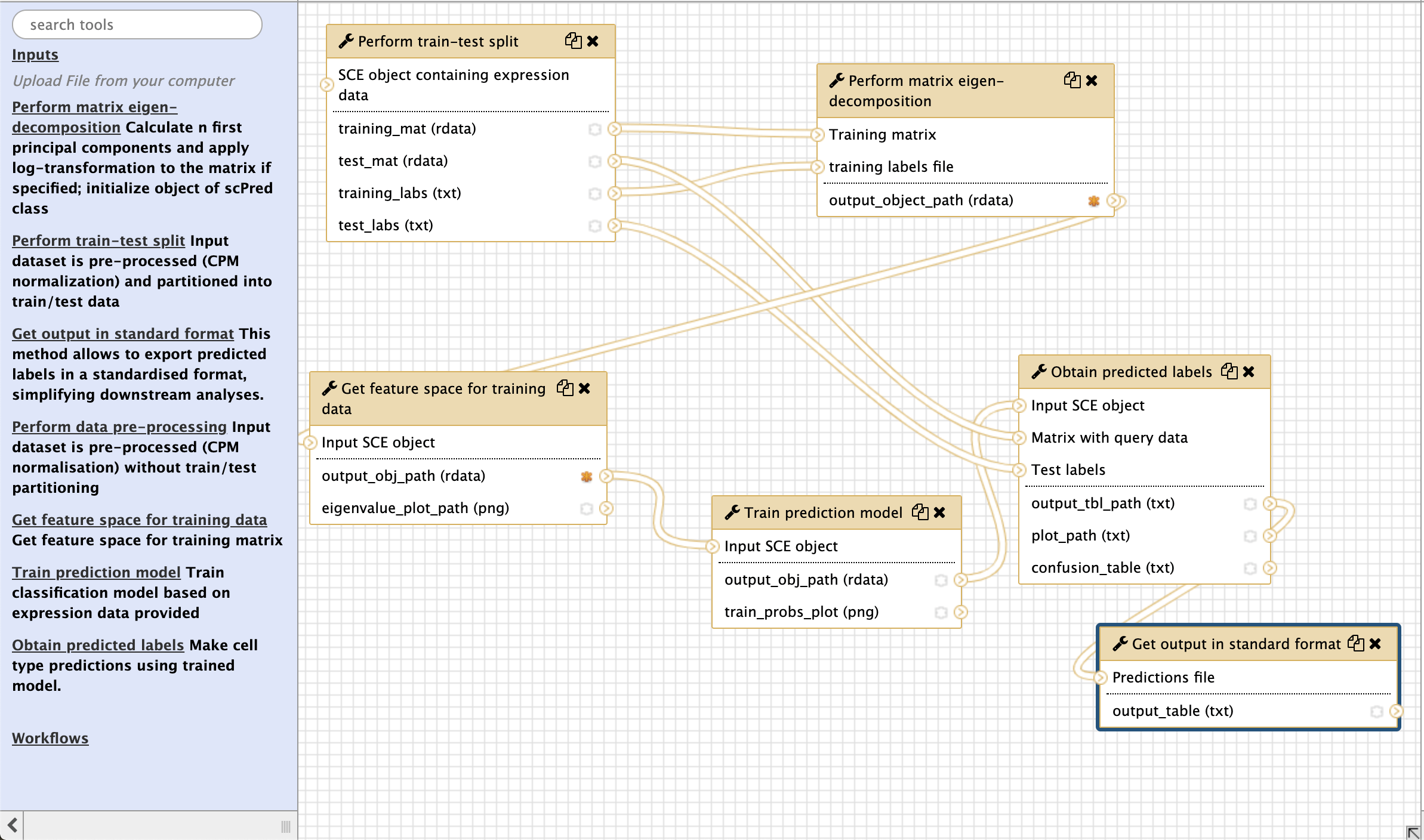Click the Get feature space Input SCE object connector
This screenshot has height=840, width=1424.
click(310, 443)
